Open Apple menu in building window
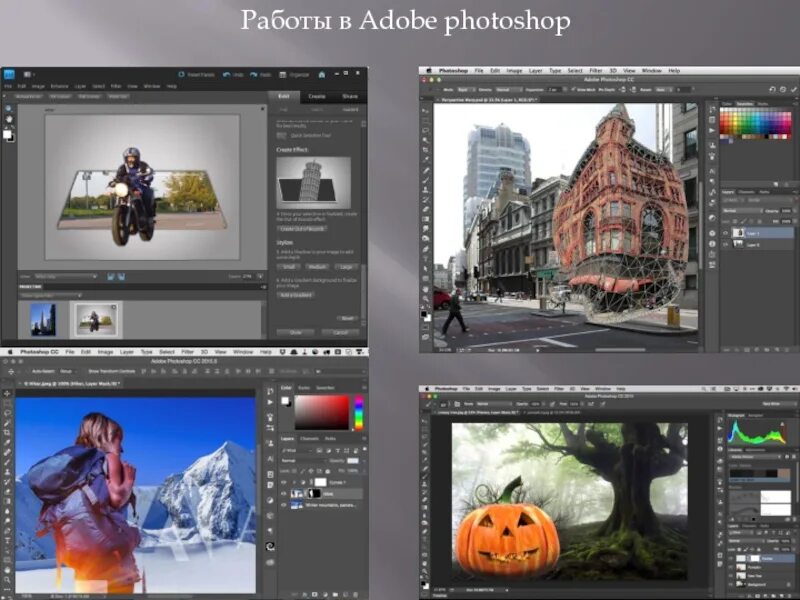This screenshot has height=600, width=800. click(429, 70)
